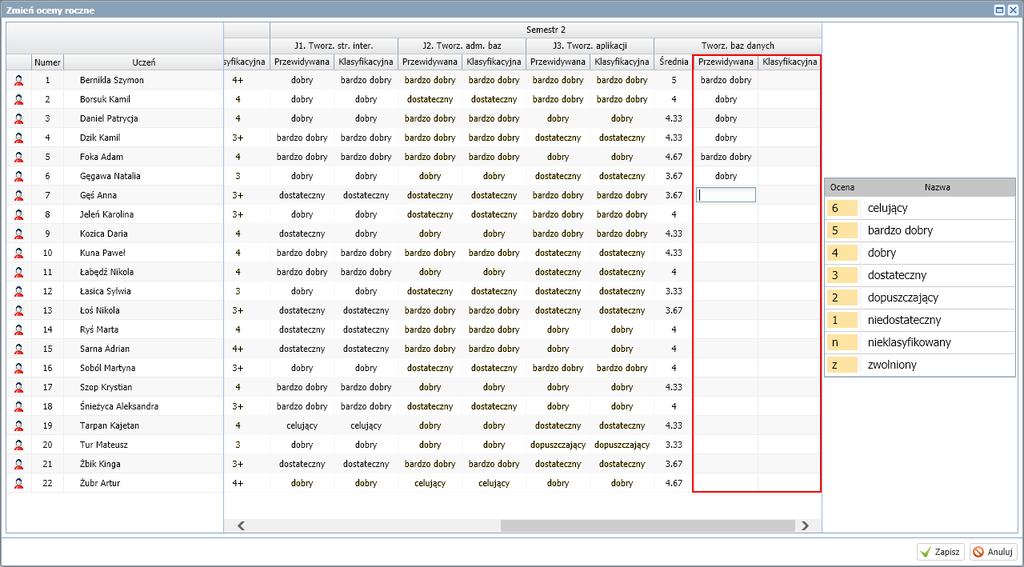Image resolution: width=1024 pixels, height=567 pixels.
Task: Click the Uczeń column header
Action: [142, 63]
